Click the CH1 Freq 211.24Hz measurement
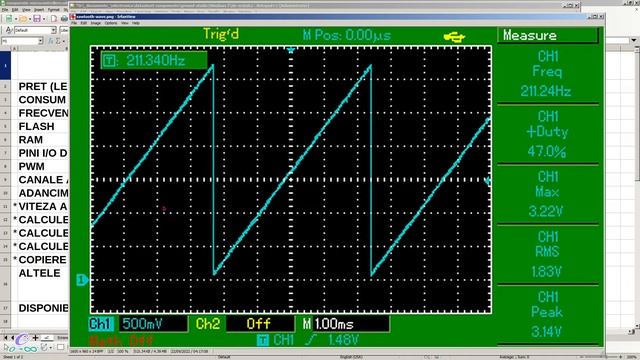This screenshot has height=360, width=640. click(x=547, y=74)
